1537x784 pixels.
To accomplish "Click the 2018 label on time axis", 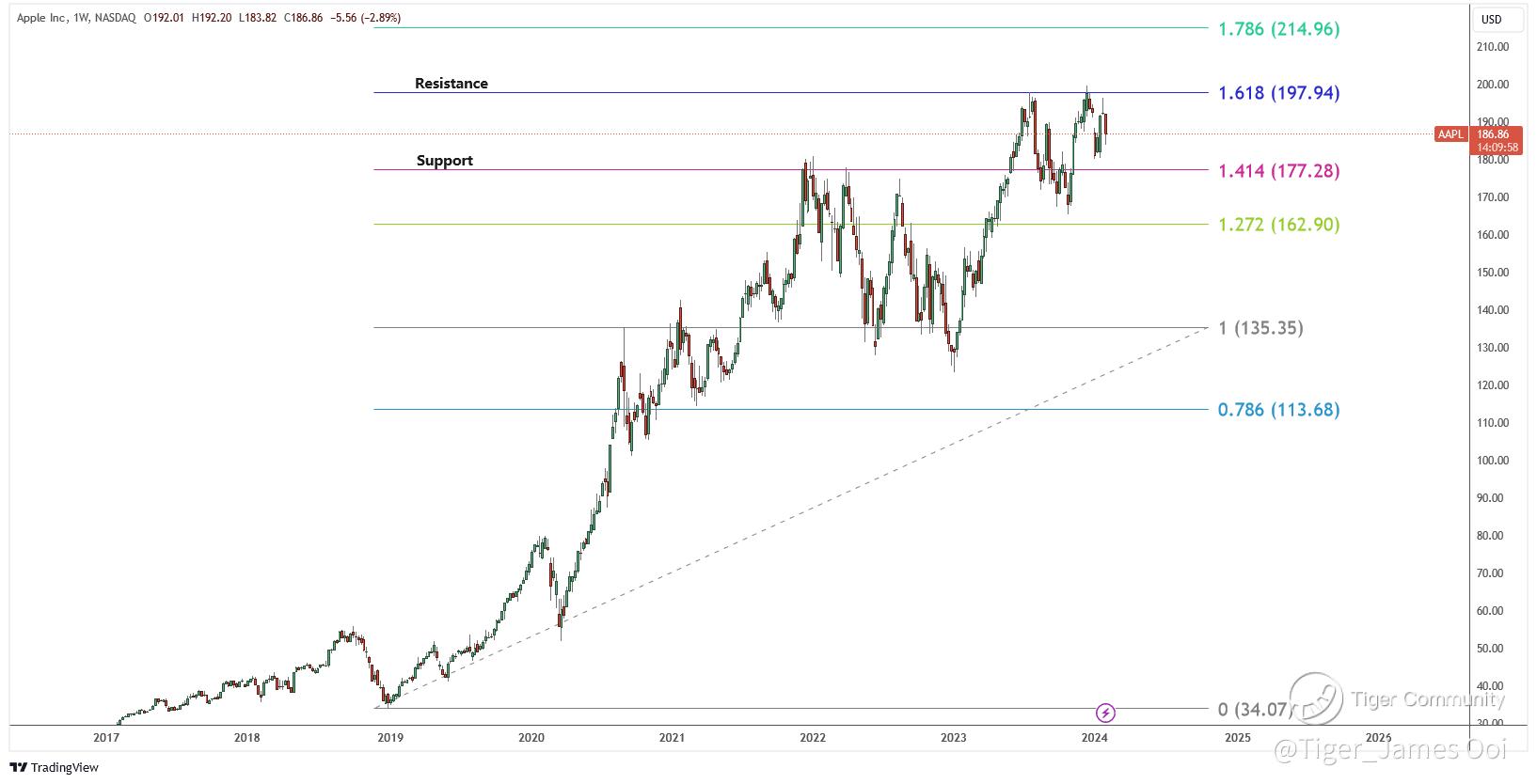I will coord(247,738).
